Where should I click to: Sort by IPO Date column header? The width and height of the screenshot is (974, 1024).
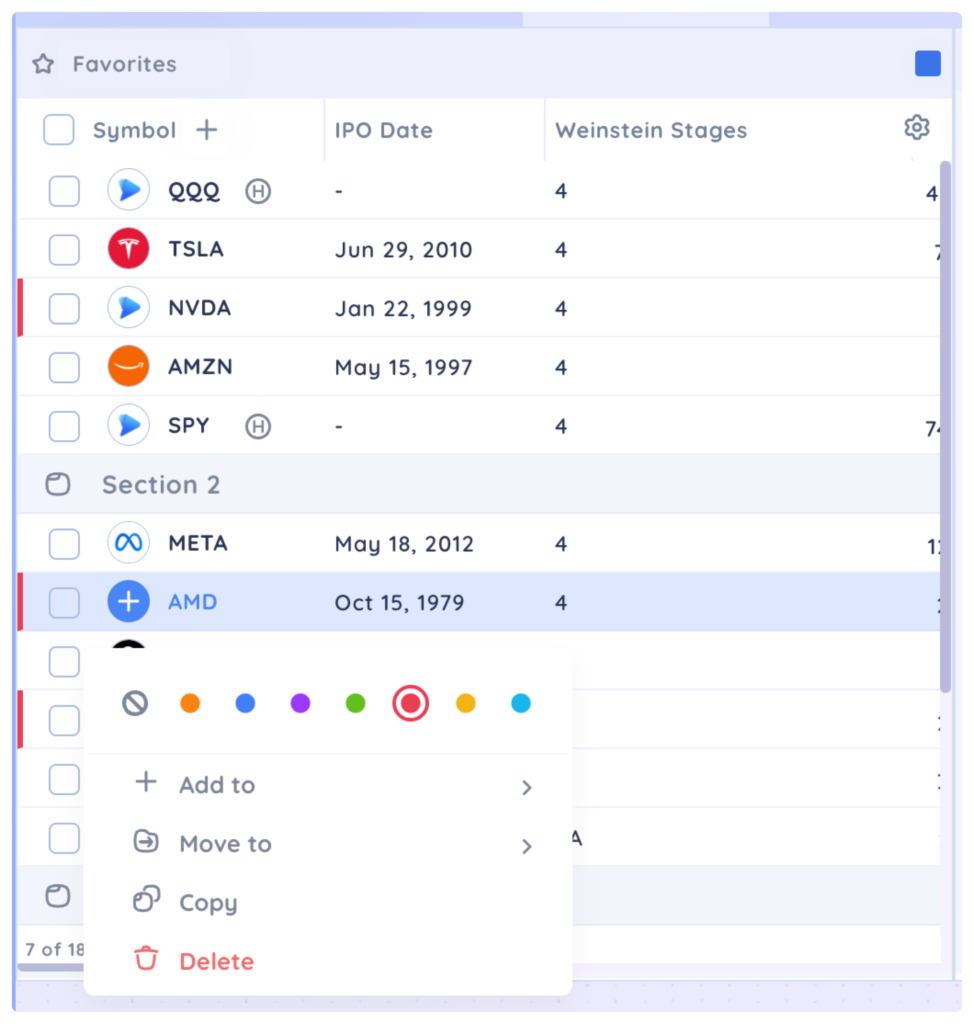383,130
